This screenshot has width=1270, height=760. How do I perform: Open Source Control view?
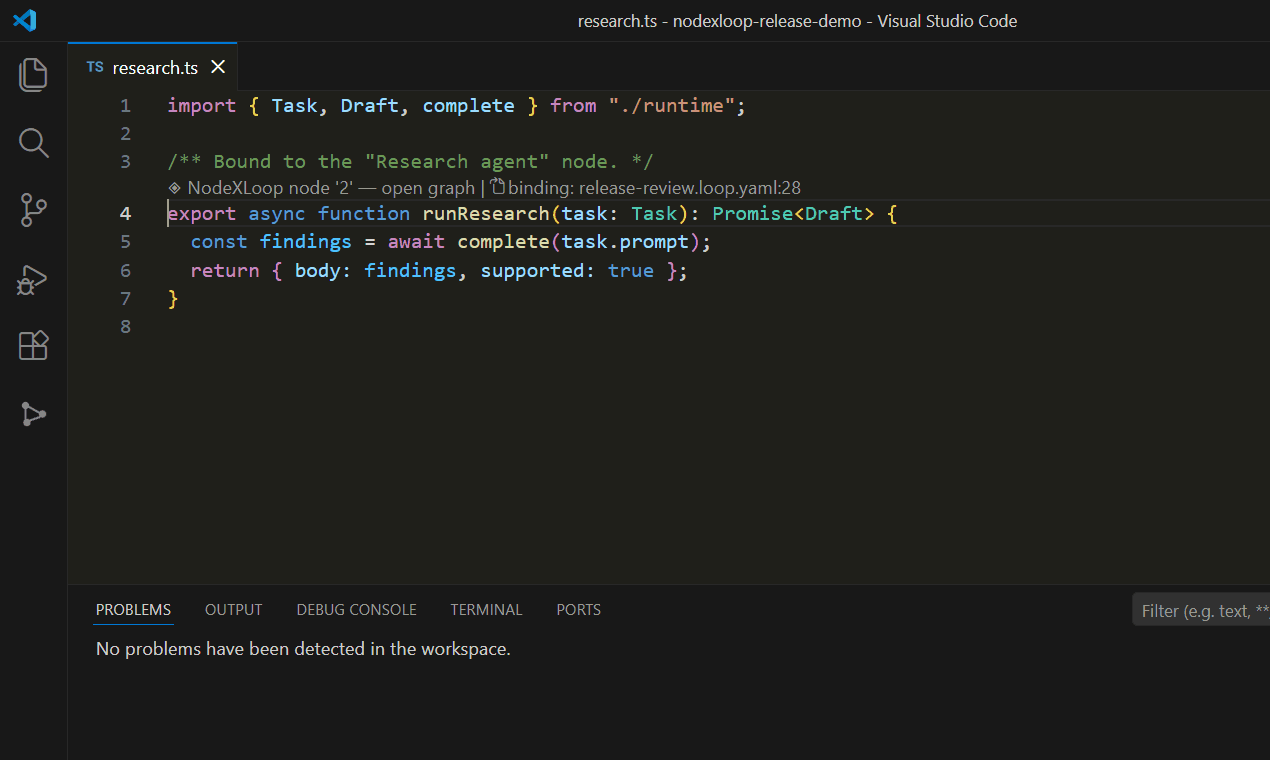33,211
